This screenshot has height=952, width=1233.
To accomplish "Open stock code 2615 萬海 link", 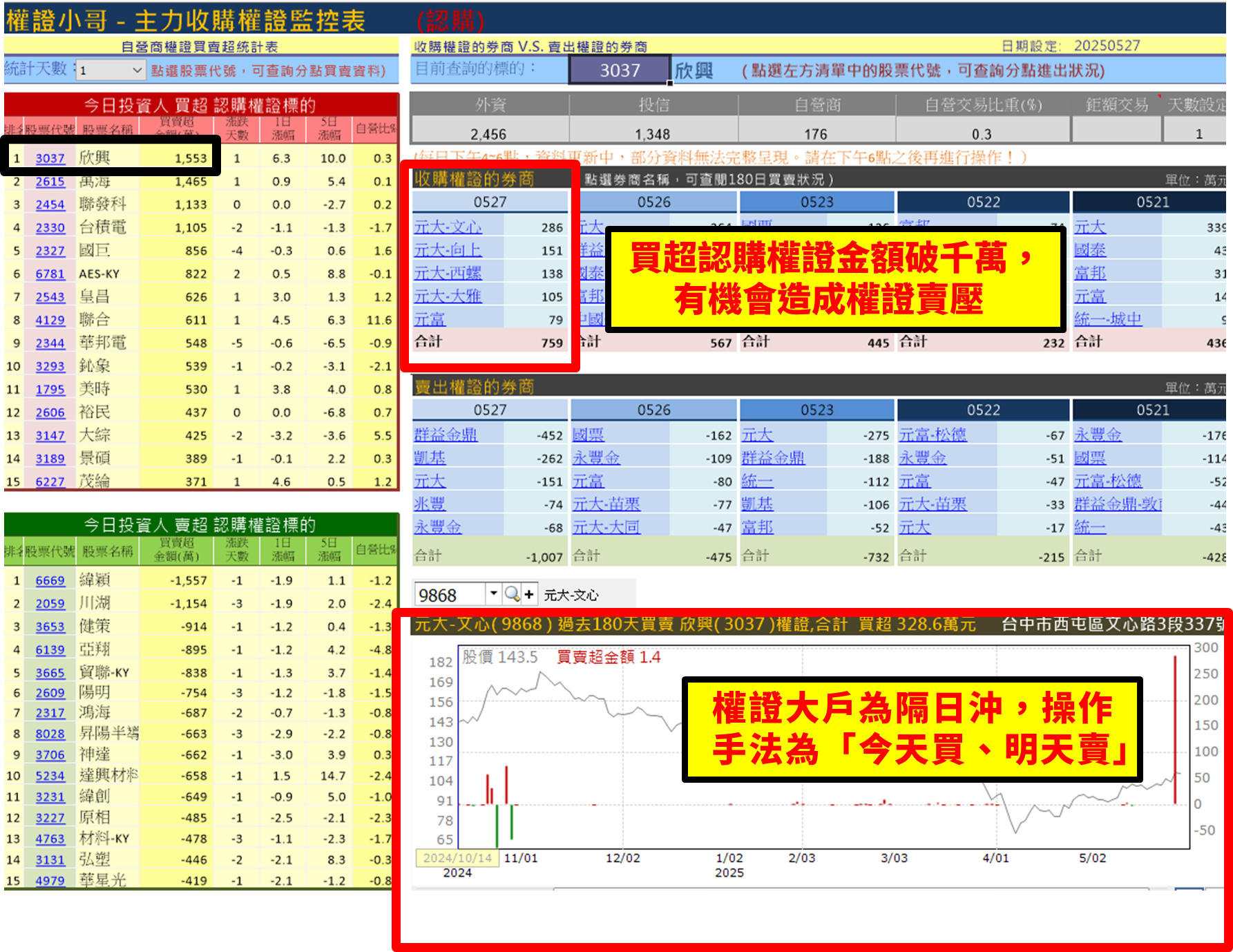I will coord(50,182).
